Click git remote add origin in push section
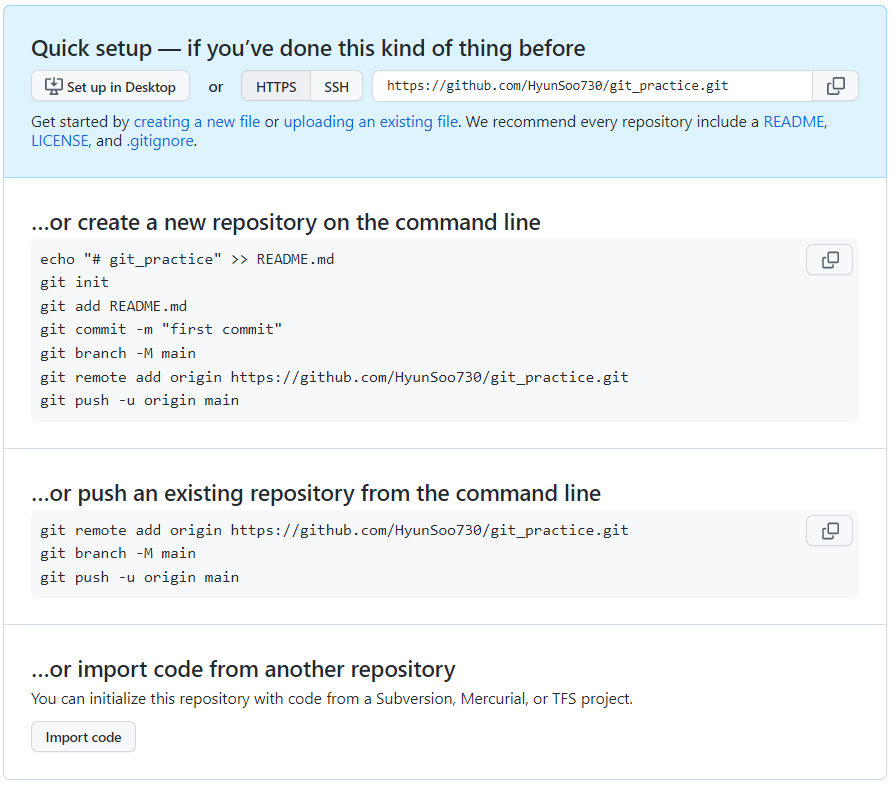 pos(334,530)
